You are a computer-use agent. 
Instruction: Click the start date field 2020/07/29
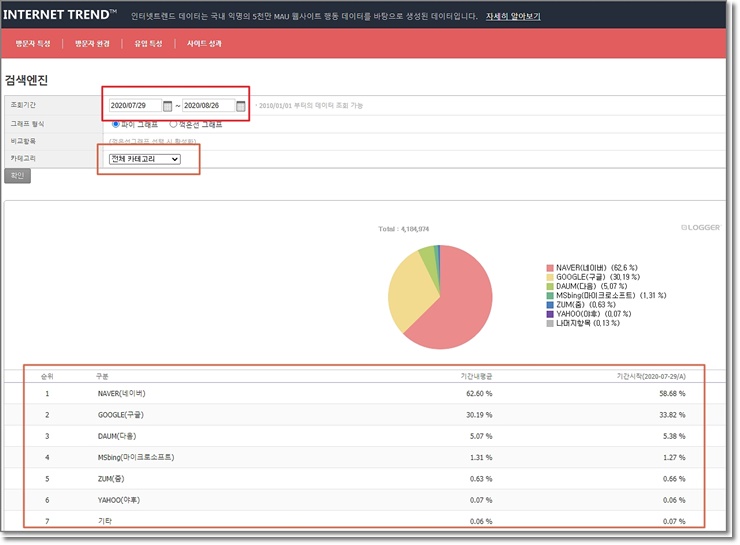135,106
